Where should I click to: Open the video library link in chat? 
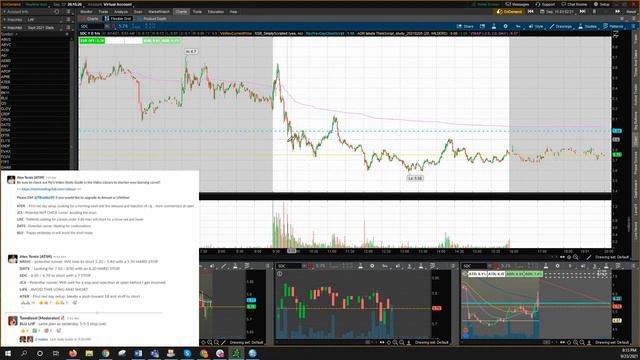point(48,189)
